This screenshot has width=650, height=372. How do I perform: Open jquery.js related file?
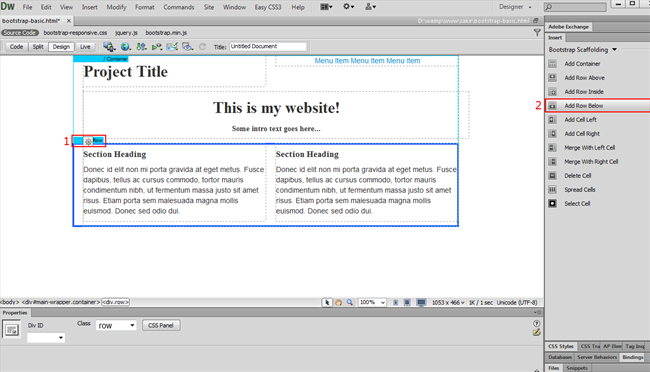click(126, 33)
